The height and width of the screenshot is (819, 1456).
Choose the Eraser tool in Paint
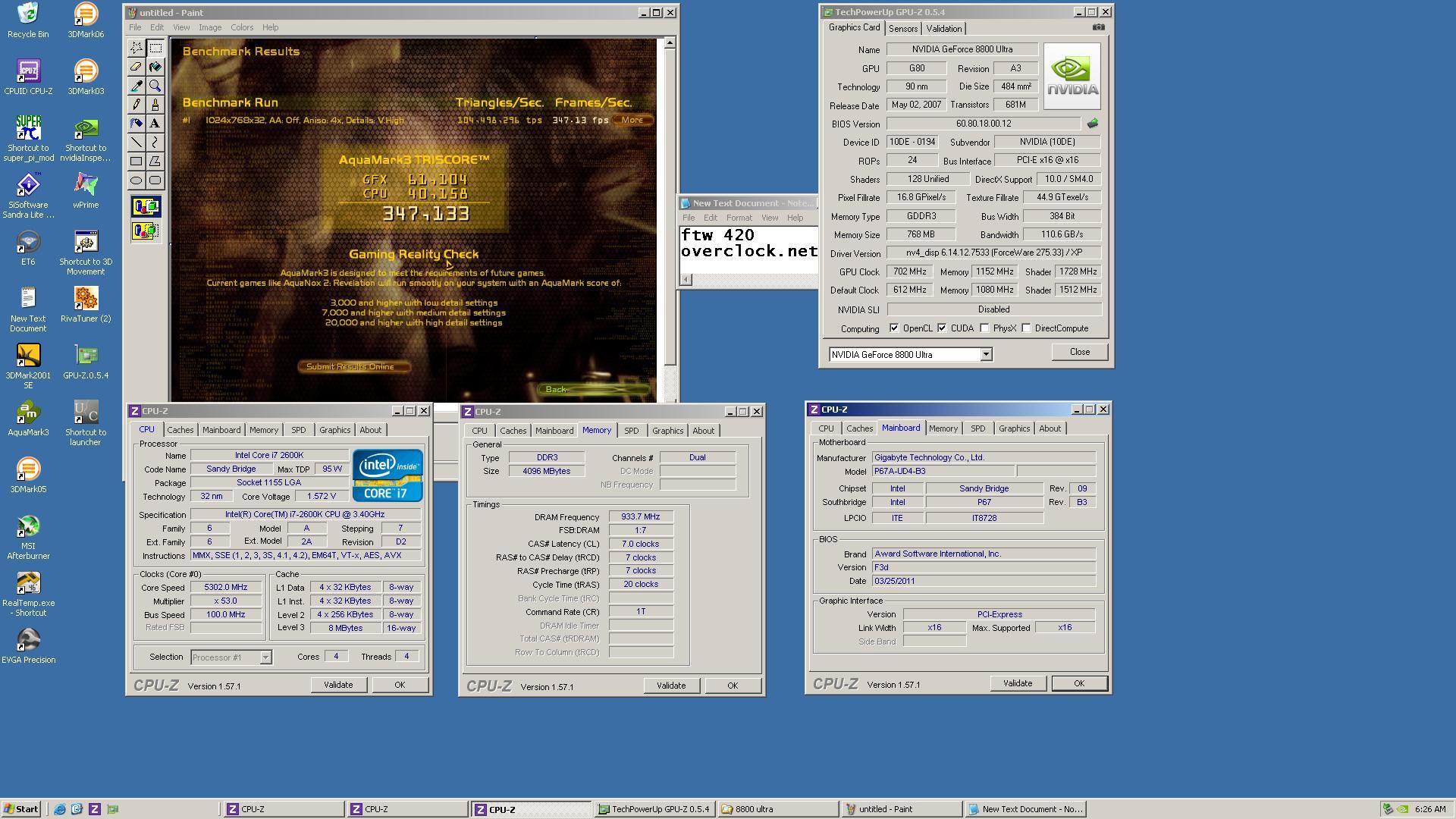(x=136, y=67)
